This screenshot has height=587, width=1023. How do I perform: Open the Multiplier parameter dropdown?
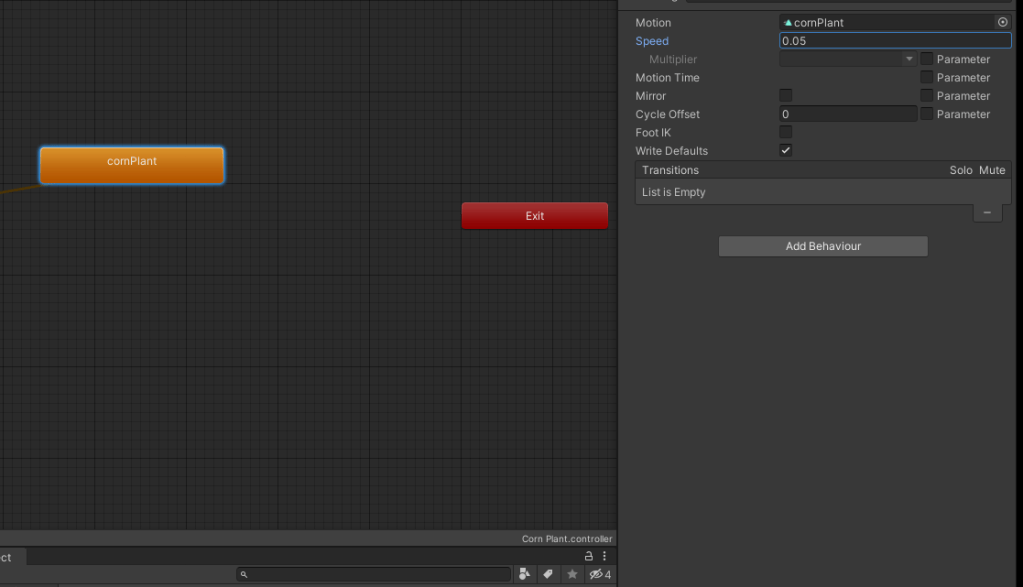pos(848,59)
